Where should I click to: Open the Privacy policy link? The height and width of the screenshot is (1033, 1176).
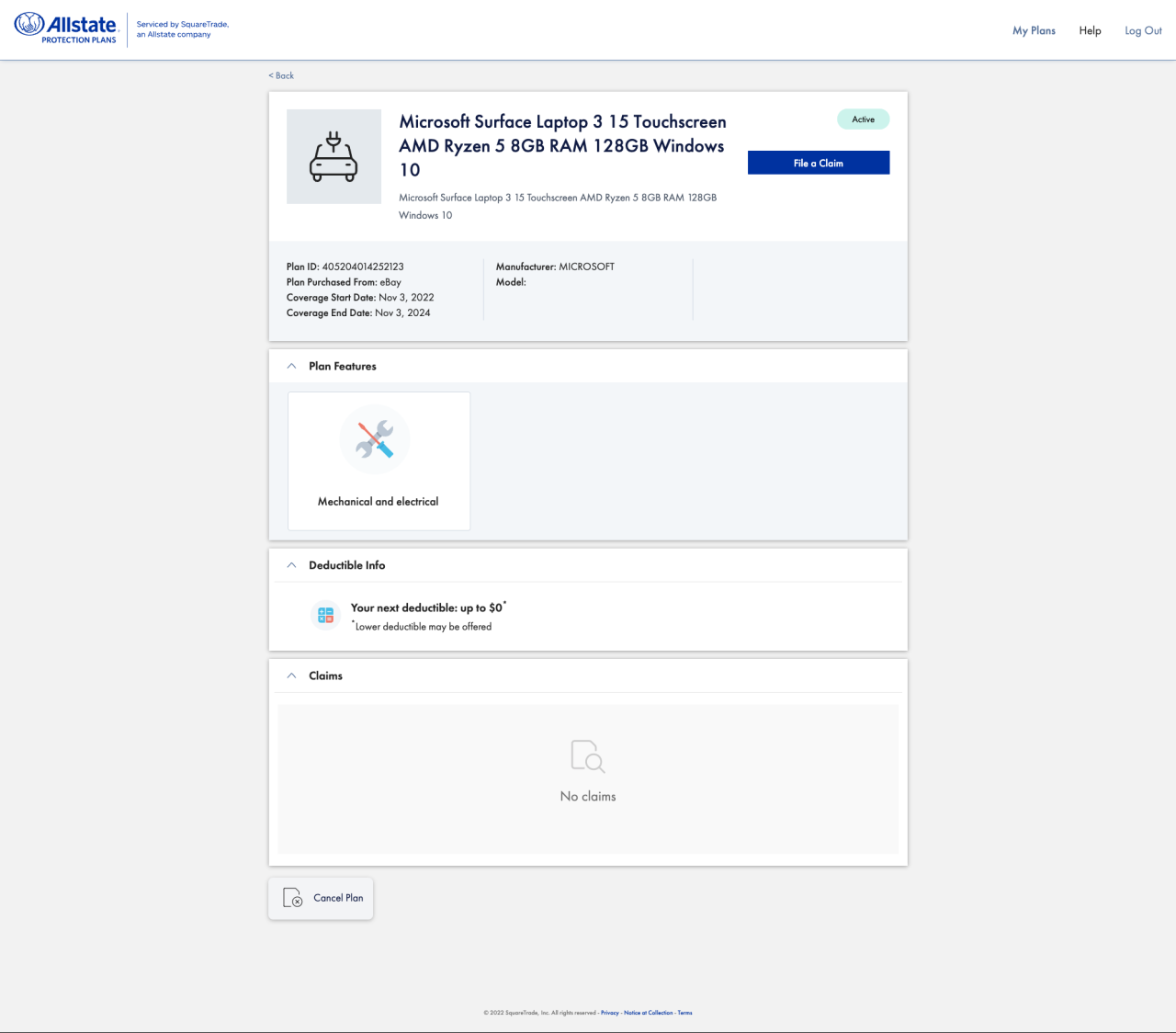pos(609,1013)
